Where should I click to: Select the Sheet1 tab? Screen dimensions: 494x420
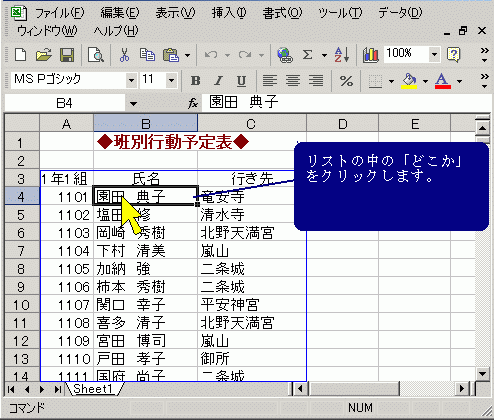tap(93, 389)
